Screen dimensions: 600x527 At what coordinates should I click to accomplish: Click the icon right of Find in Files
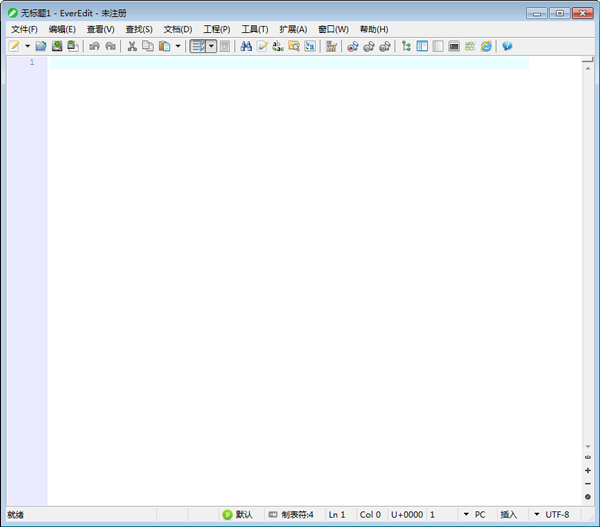pyautogui.click(x=310, y=46)
